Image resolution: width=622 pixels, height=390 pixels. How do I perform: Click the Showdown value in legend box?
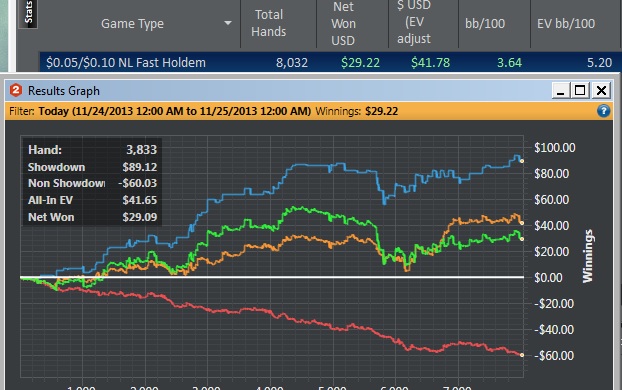[x=140, y=167]
